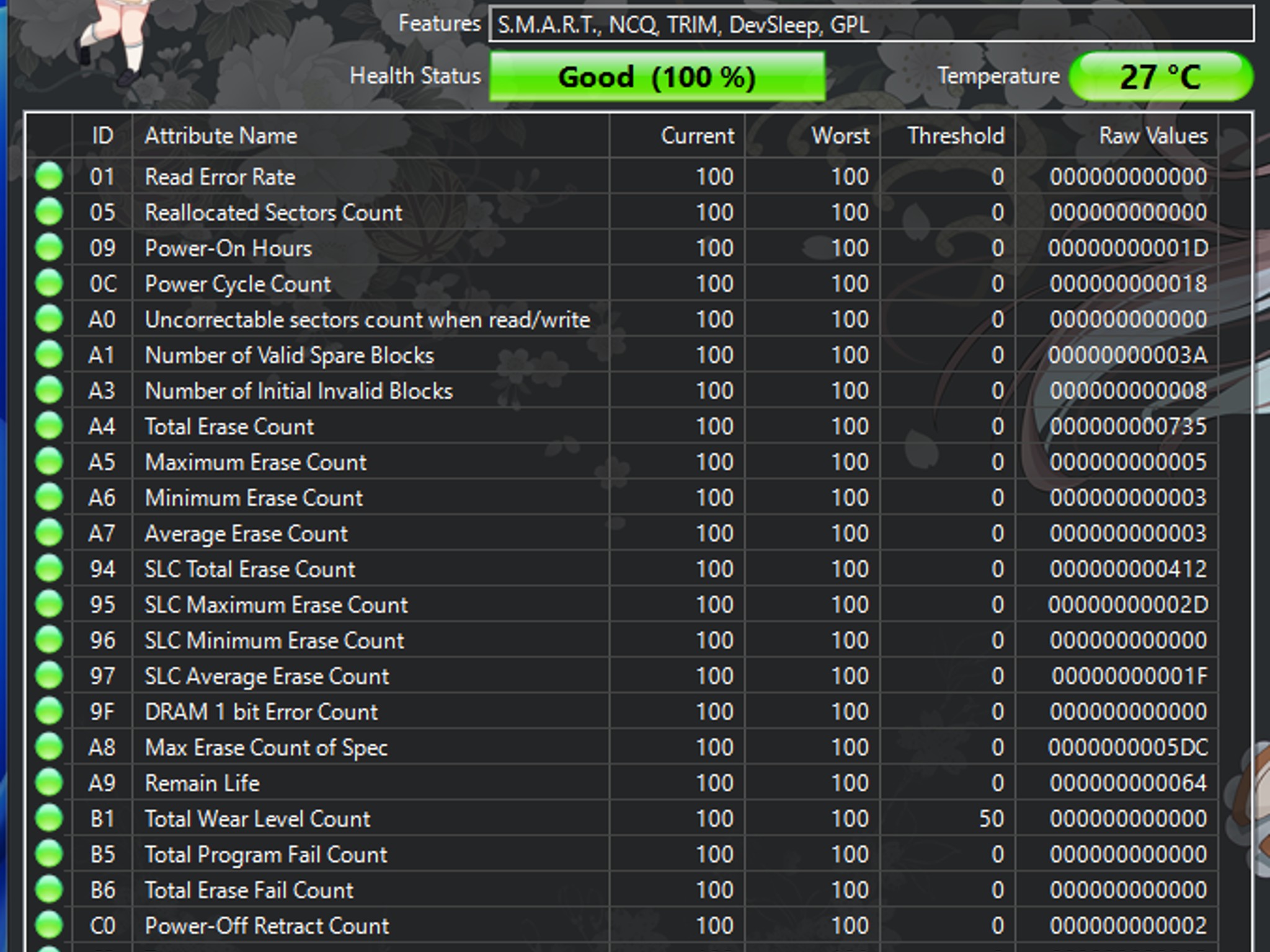Click the green status icon for Read Error Rate
This screenshot has width=1270, height=952.
click(49, 176)
